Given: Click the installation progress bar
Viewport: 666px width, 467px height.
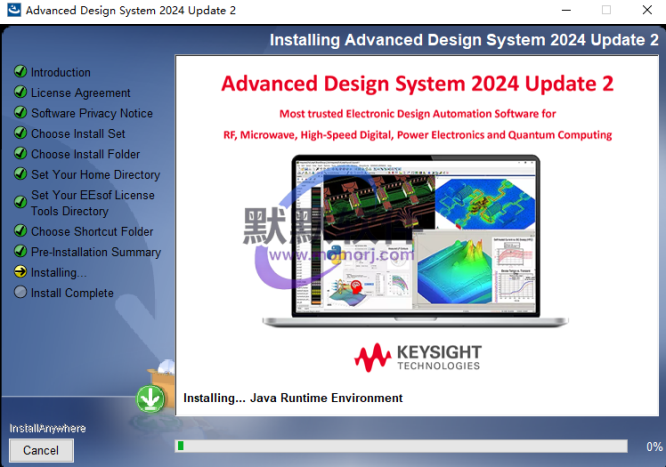Looking at the screenshot, I should click(400, 446).
